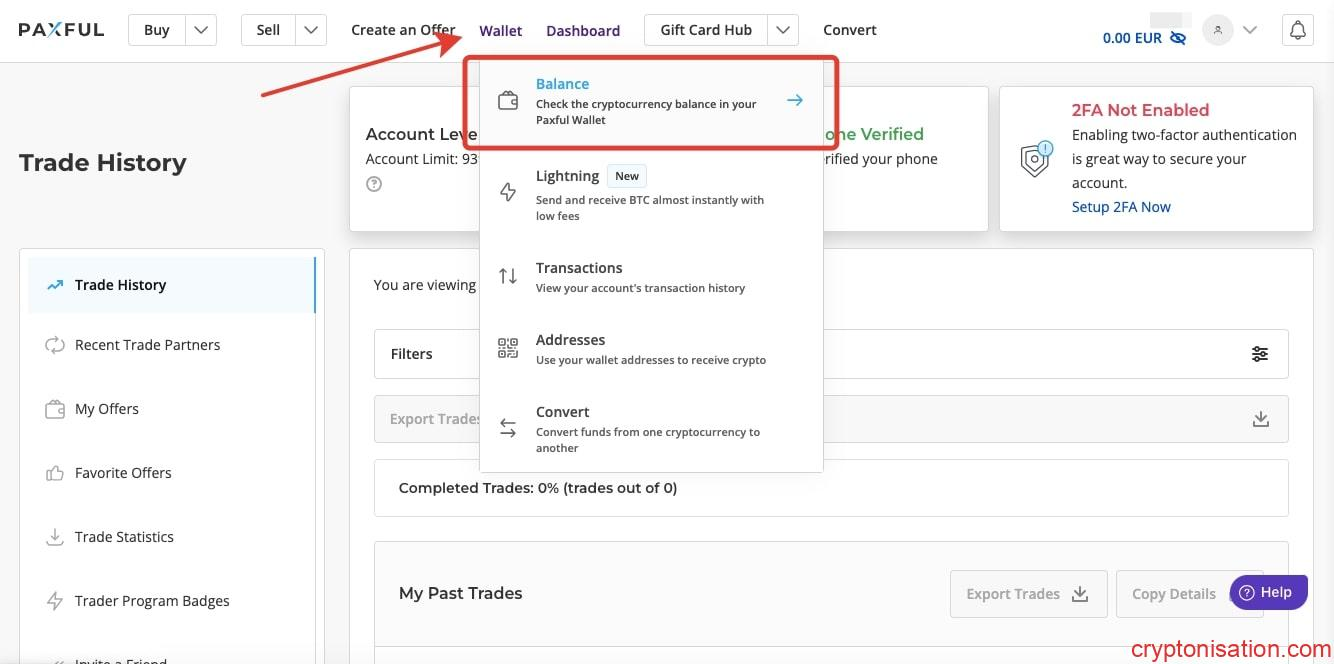Choose Convert from the Wallet dropdown
Screen dimensions: 1334x664
coord(562,412)
